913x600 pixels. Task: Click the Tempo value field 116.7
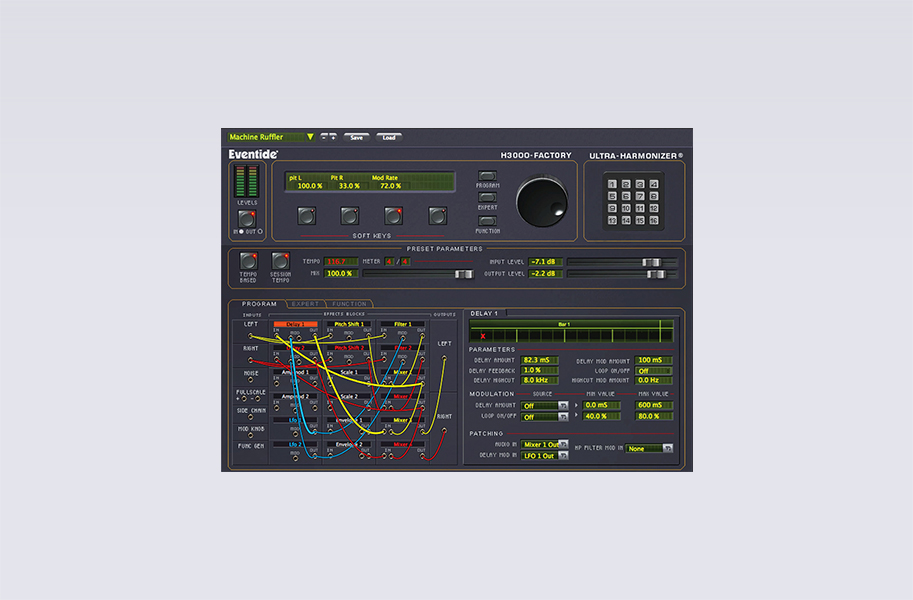click(x=341, y=262)
